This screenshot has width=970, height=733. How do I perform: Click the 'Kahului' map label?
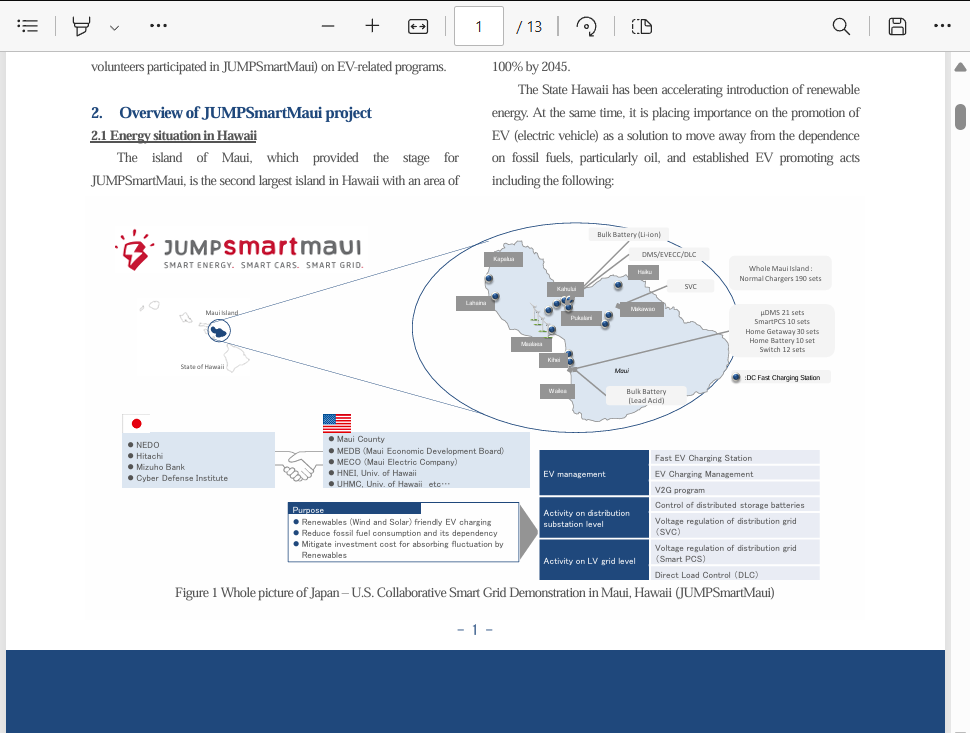pos(566,289)
